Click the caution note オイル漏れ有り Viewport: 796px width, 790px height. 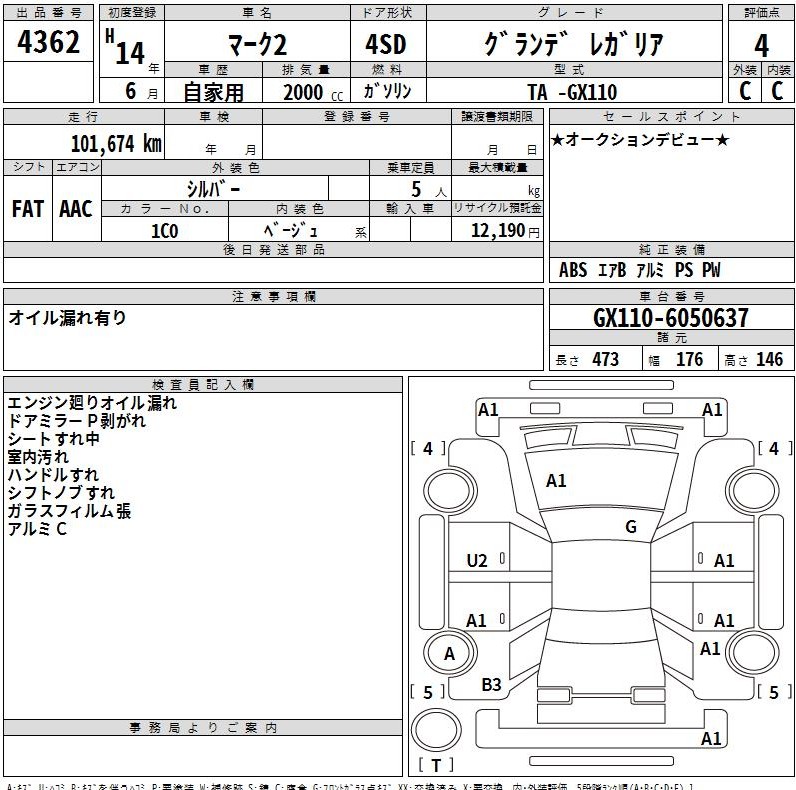pos(68,317)
